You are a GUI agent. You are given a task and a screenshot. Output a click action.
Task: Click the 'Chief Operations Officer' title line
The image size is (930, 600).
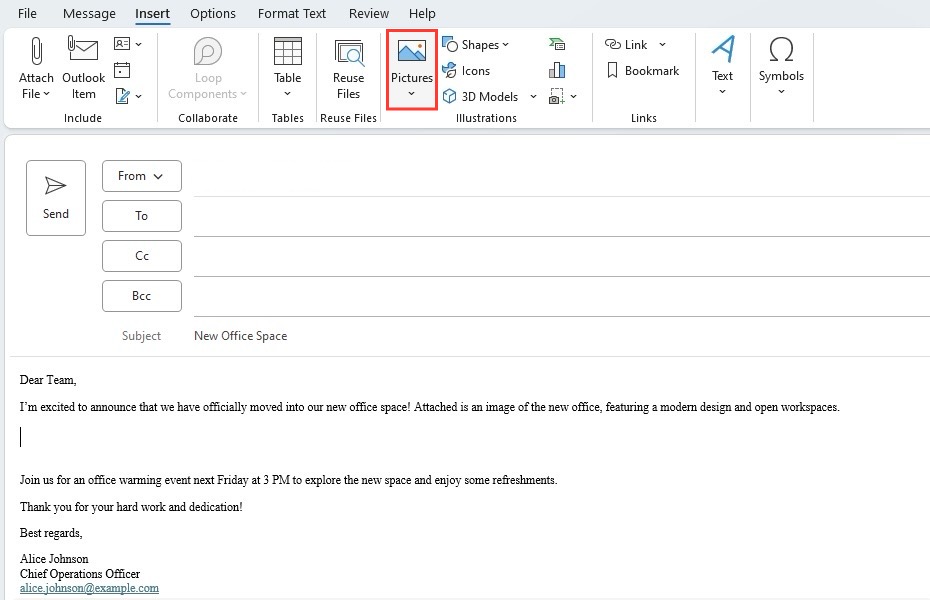click(80, 574)
